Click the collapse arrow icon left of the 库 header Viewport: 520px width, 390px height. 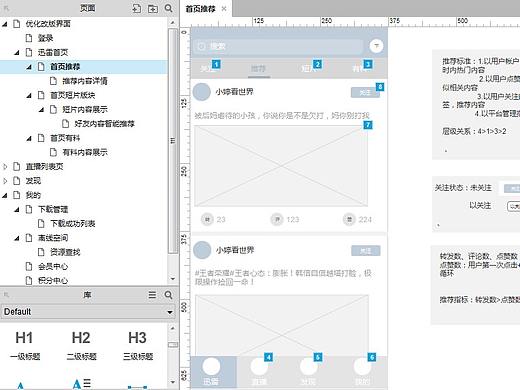(x=6, y=295)
